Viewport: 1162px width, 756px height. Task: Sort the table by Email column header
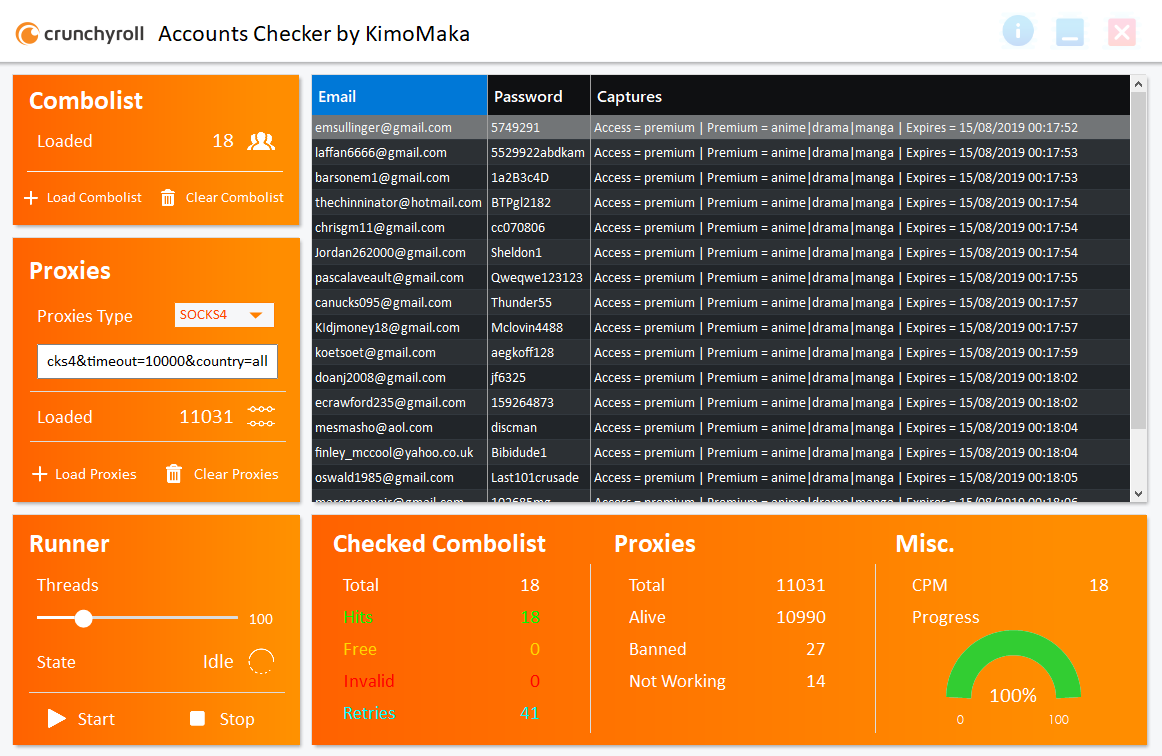(x=399, y=97)
